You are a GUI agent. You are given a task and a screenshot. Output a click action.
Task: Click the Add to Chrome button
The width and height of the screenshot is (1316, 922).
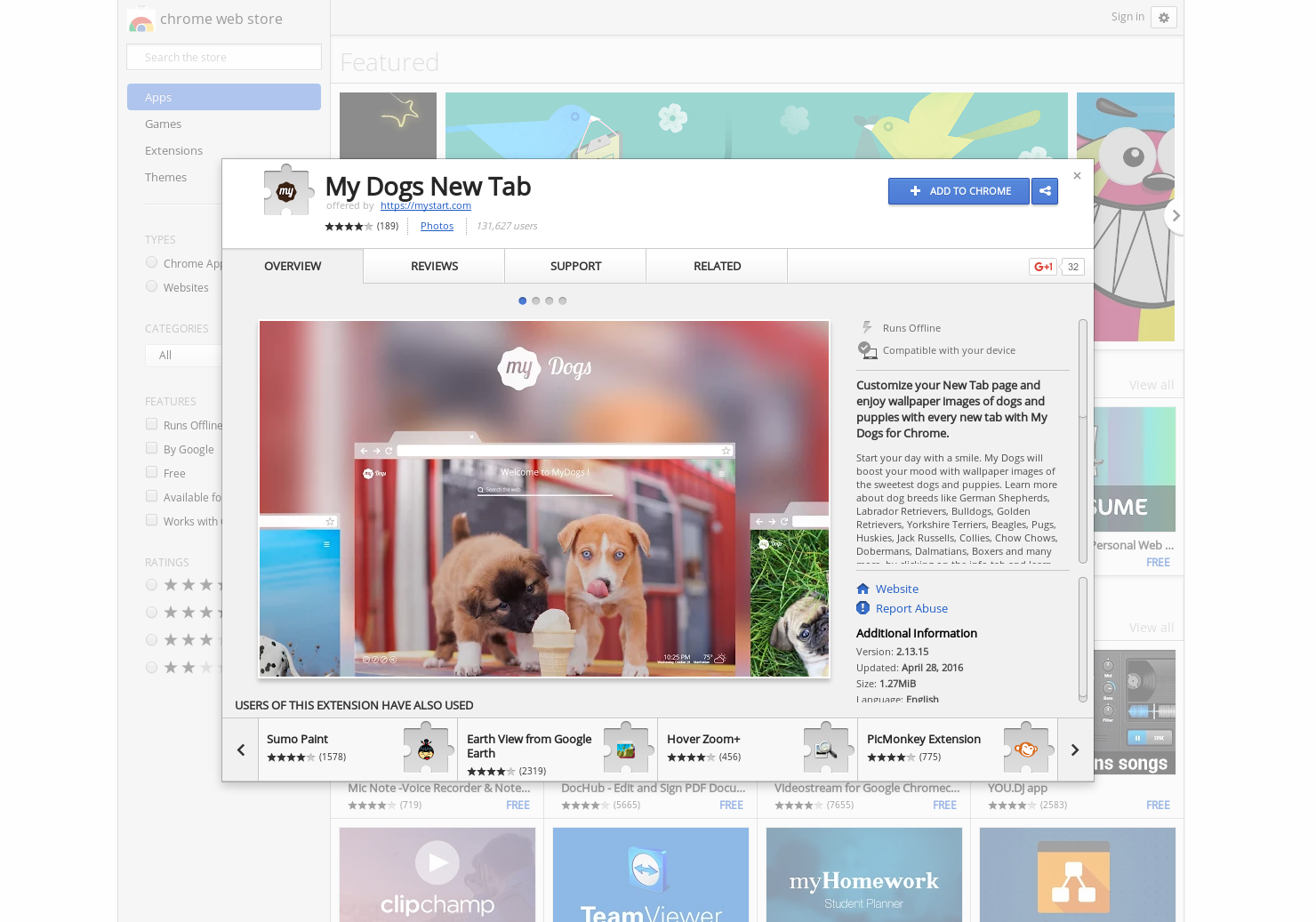pyautogui.click(x=959, y=191)
